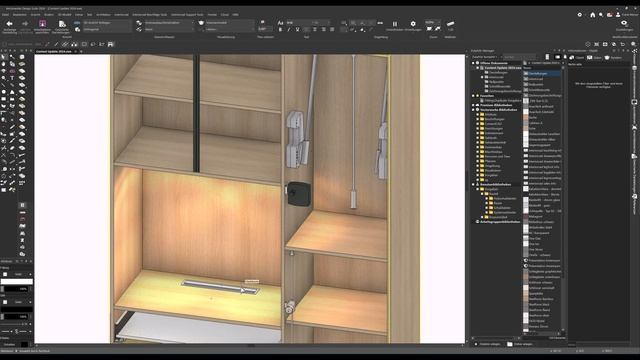
Task: Click the purple save-view icon in the ribbon
Action: tap(42, 24)
